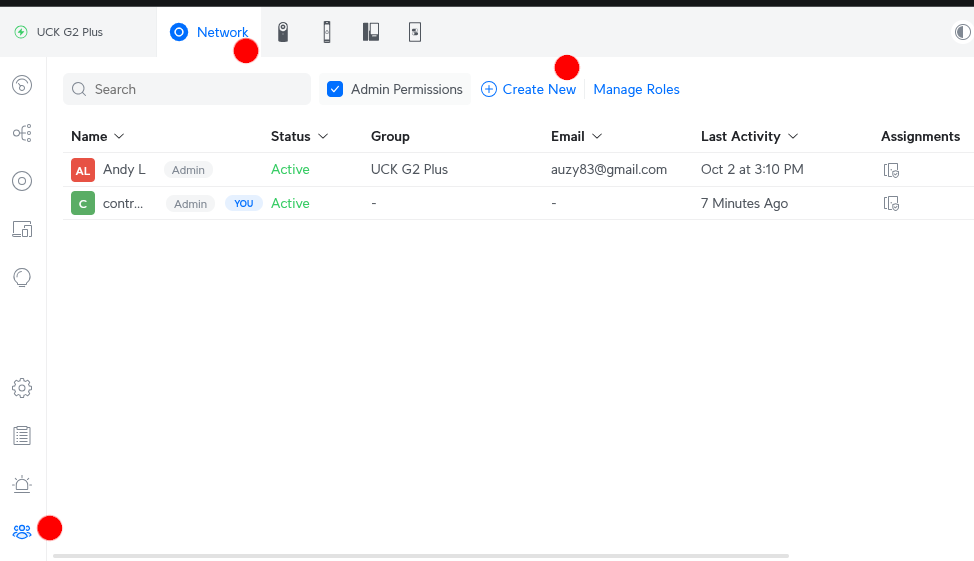Click Create New admin button

tap(528, 89)
